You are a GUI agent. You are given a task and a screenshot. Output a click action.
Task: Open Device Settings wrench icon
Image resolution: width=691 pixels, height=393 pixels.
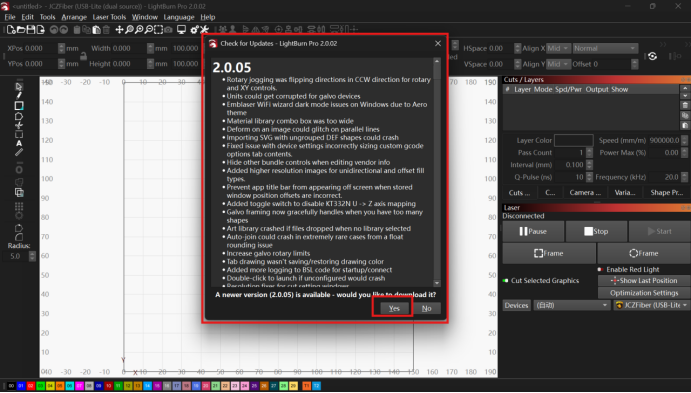pyautogui.click(x=204, y=30)
